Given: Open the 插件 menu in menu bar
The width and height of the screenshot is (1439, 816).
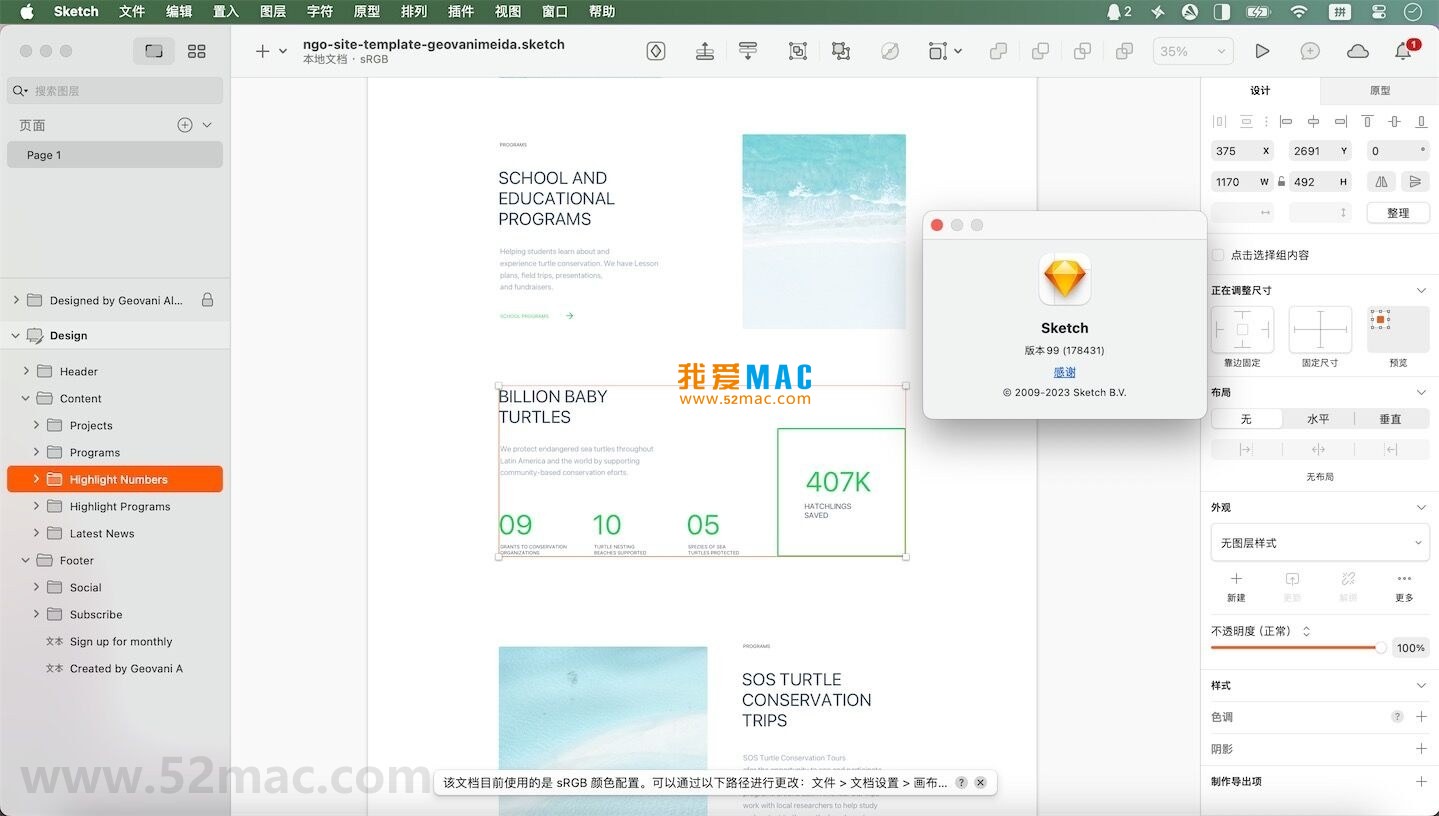Looking at the screenshot, I should pyautogui.click(x=460, y=11).
